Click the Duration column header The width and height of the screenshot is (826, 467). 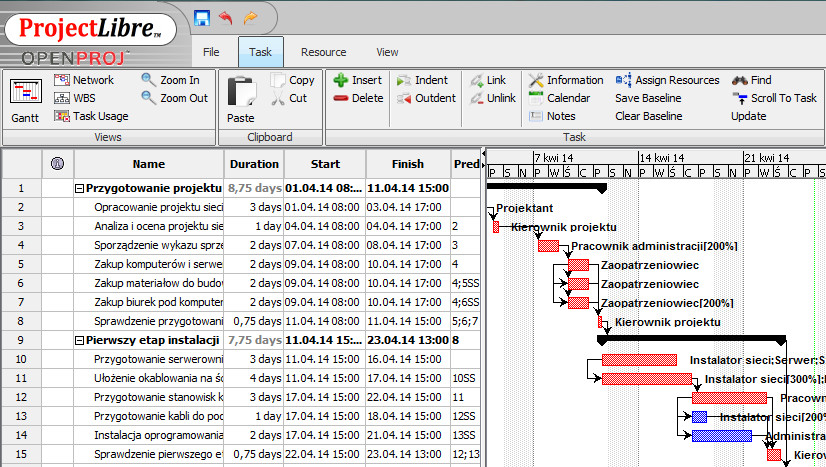click(254, 164)
